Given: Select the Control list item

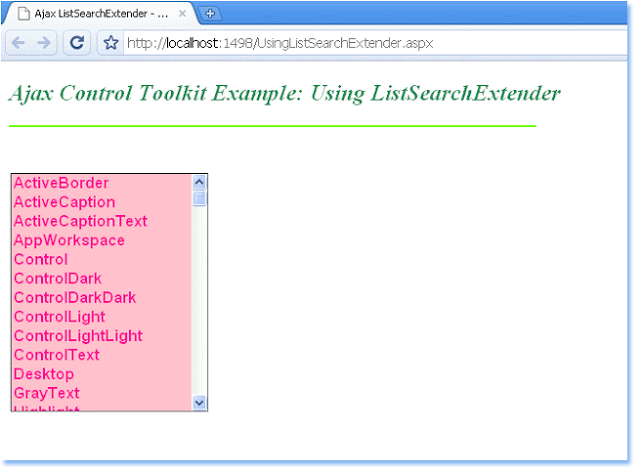Looking at the screenshot, I should tap(102, 259).
